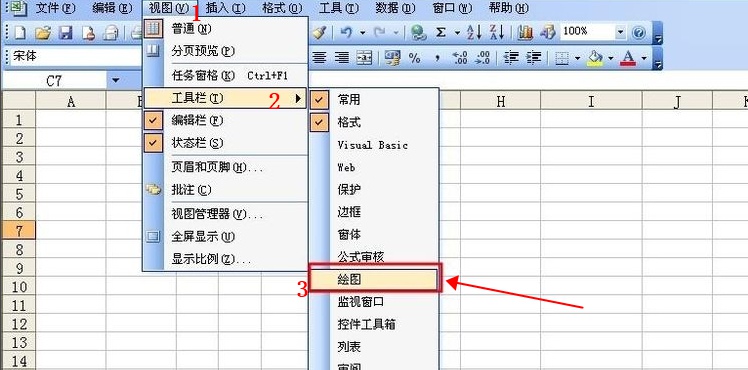
Task: Open the Name Box dropdown arrow
Action: pyautogui.click(x=115, y=81)
